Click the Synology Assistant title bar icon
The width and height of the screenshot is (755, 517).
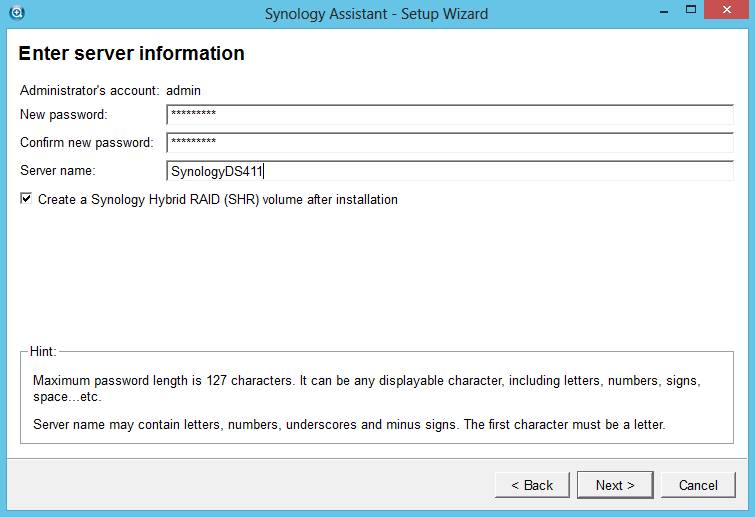coord(16,13)
